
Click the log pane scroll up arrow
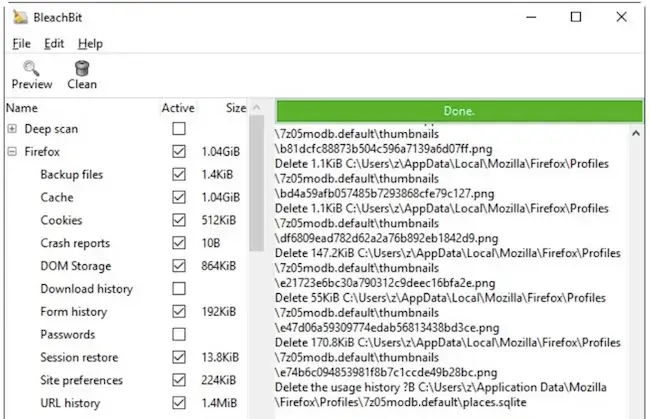(x=636, y=133)
